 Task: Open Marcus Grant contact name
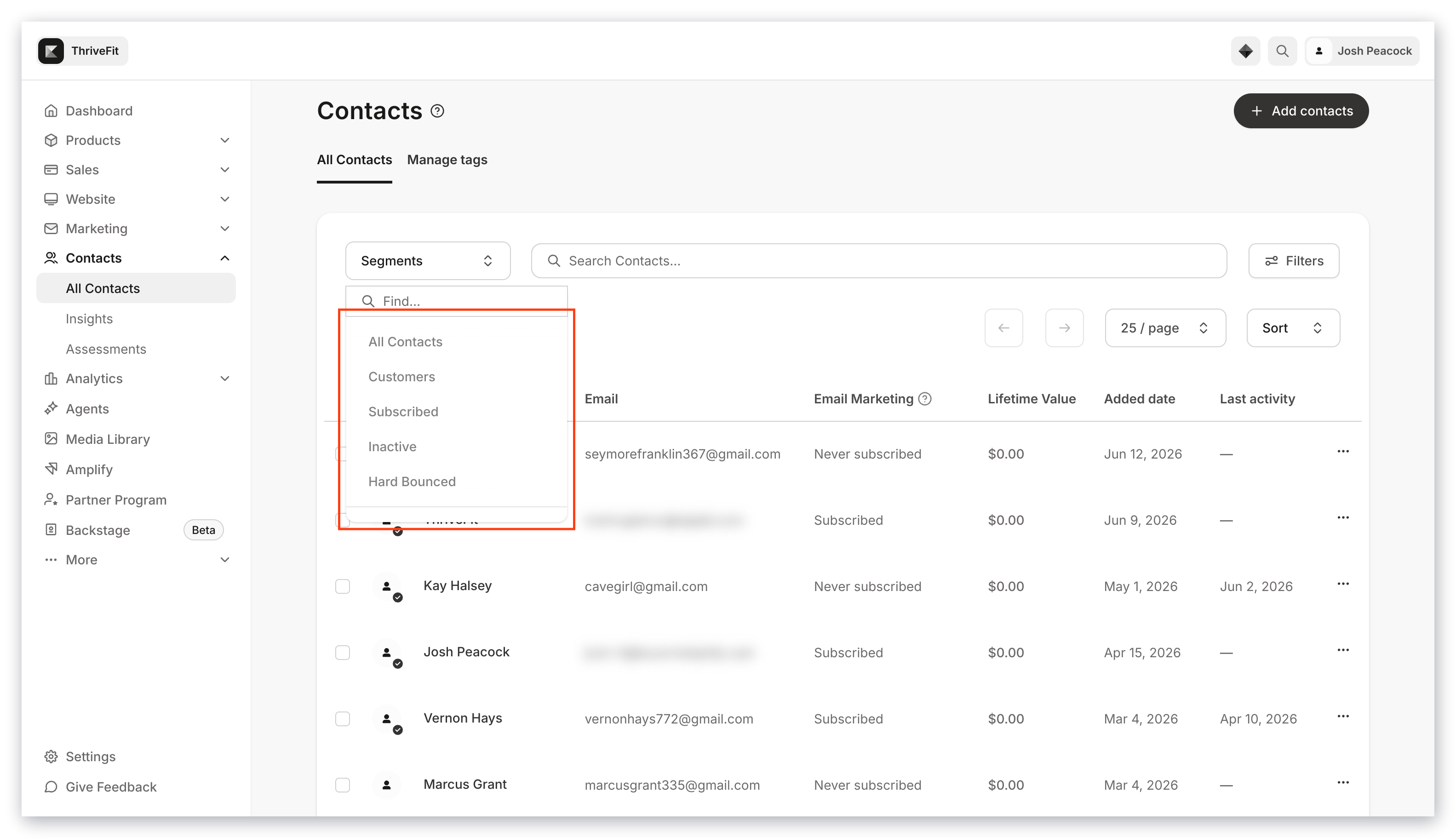(465, 784)
